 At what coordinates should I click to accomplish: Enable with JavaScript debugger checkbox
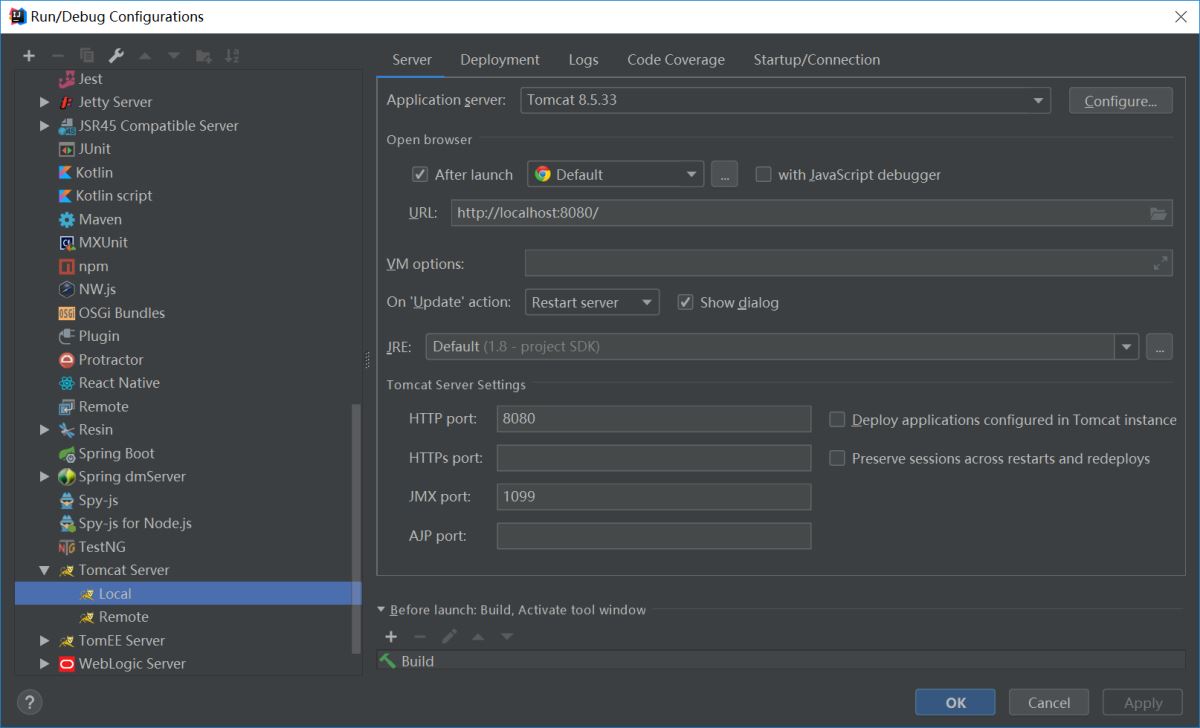click(763, 174)
